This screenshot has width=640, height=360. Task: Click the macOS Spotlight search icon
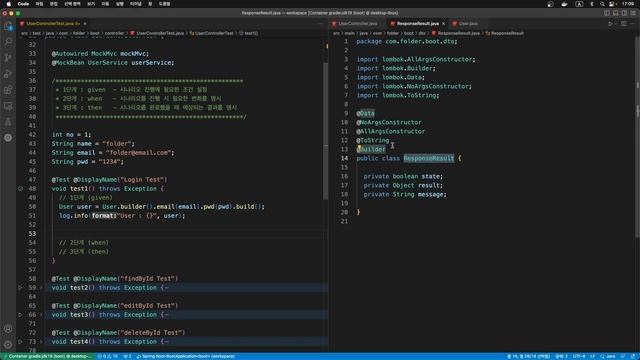coord(602,4)
